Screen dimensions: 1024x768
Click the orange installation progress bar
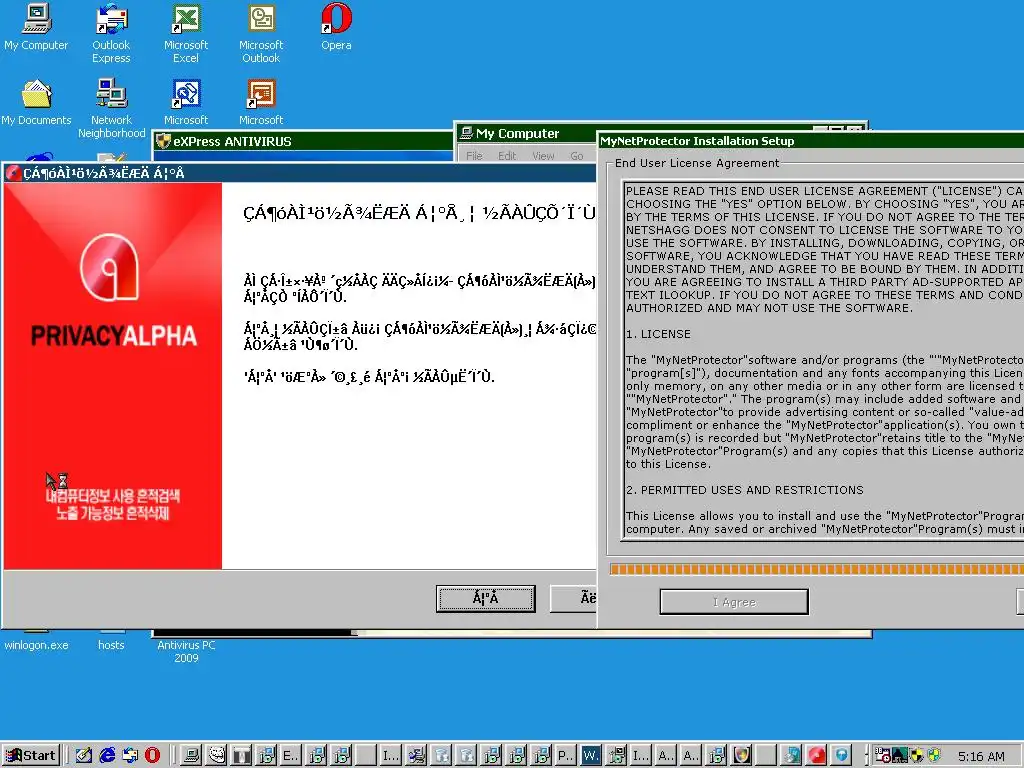coord(816,569)
